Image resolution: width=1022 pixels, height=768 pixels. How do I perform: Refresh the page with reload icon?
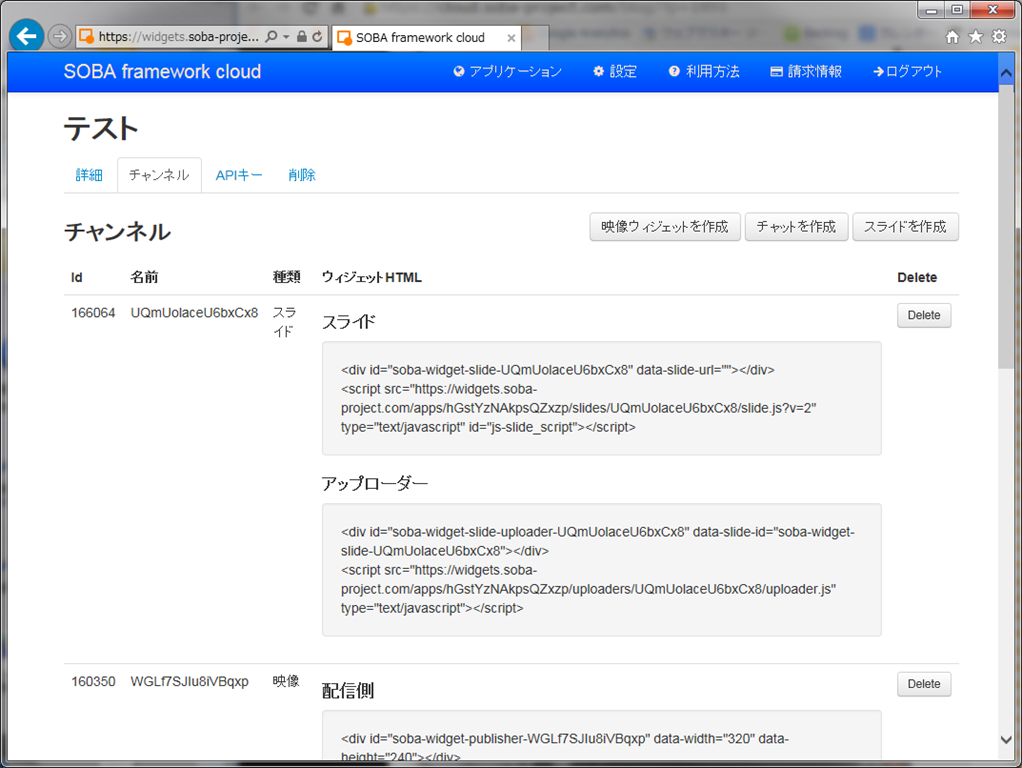click(317, 37)
